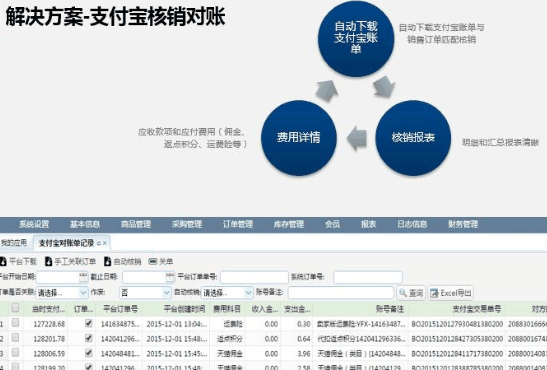
Task: Click the 查询 search button
Action: pyautogui.click(x=411, y=293)
